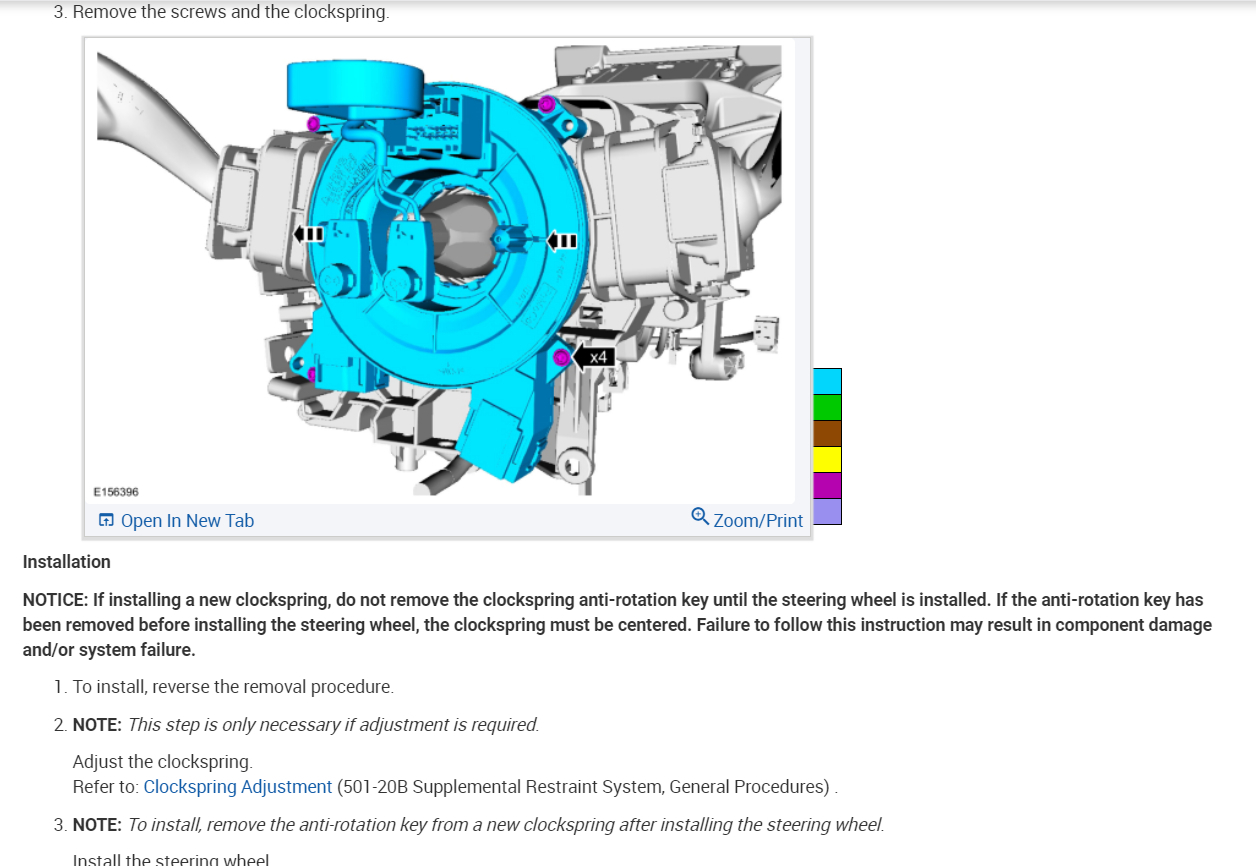Viewport: 1256px width, 866px height.
Task: Click the Zoom/Print magnifier icon
Action: (x=700, y=517)
